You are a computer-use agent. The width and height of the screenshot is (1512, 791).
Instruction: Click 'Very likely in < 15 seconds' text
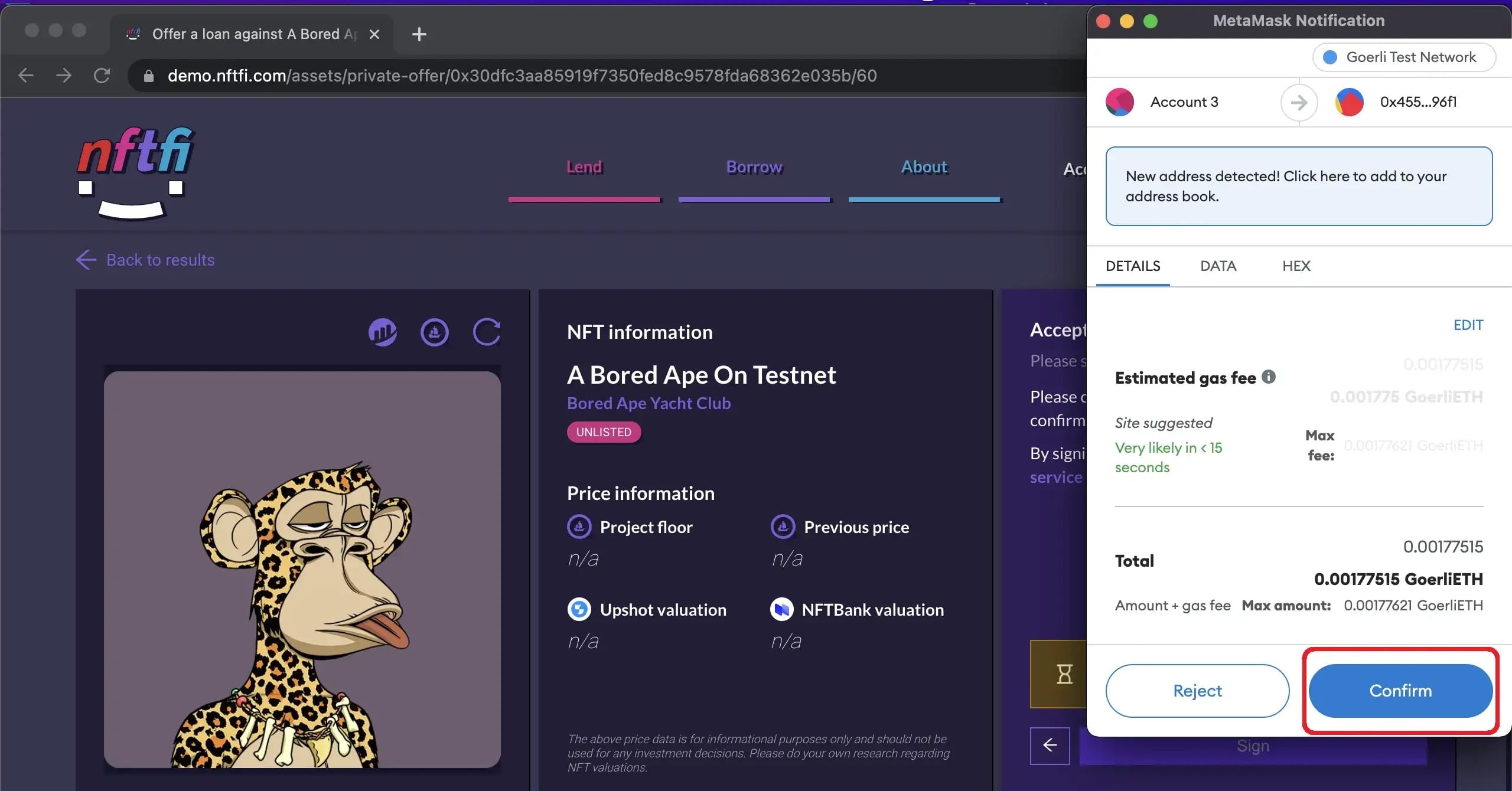coord(1168,457)
